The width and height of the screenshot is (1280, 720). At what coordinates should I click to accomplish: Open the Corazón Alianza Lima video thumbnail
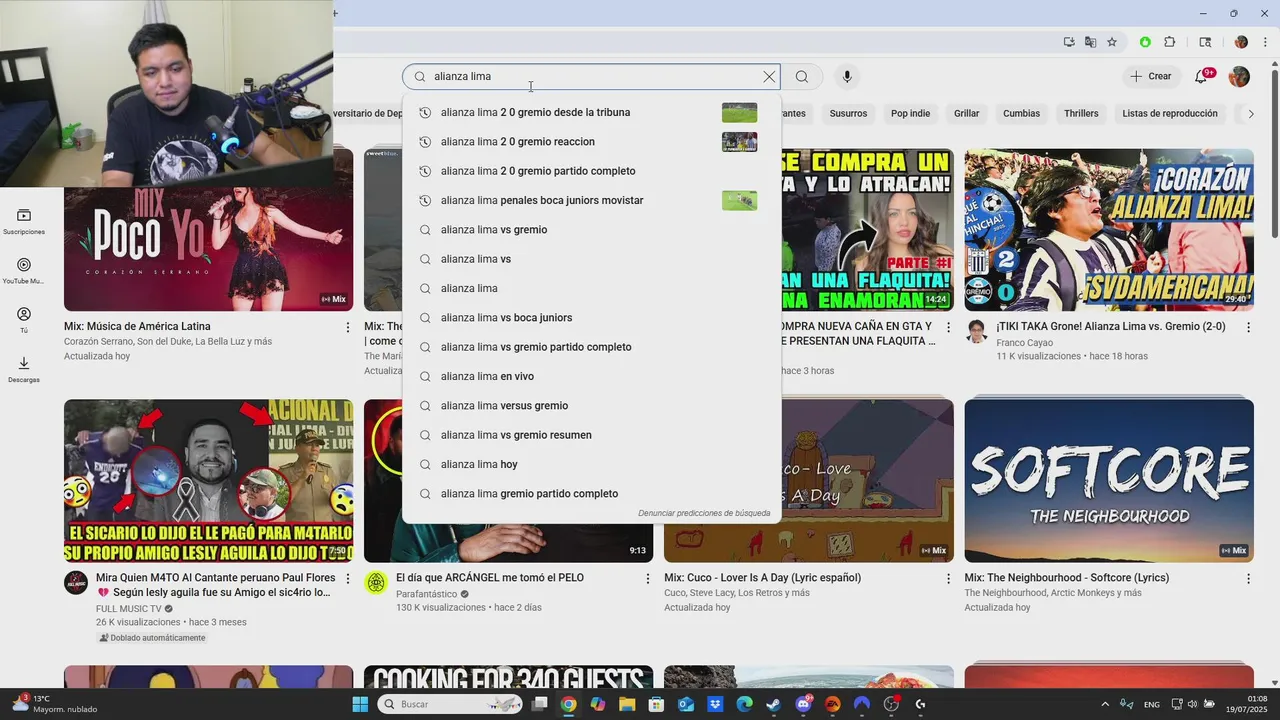1109,230
